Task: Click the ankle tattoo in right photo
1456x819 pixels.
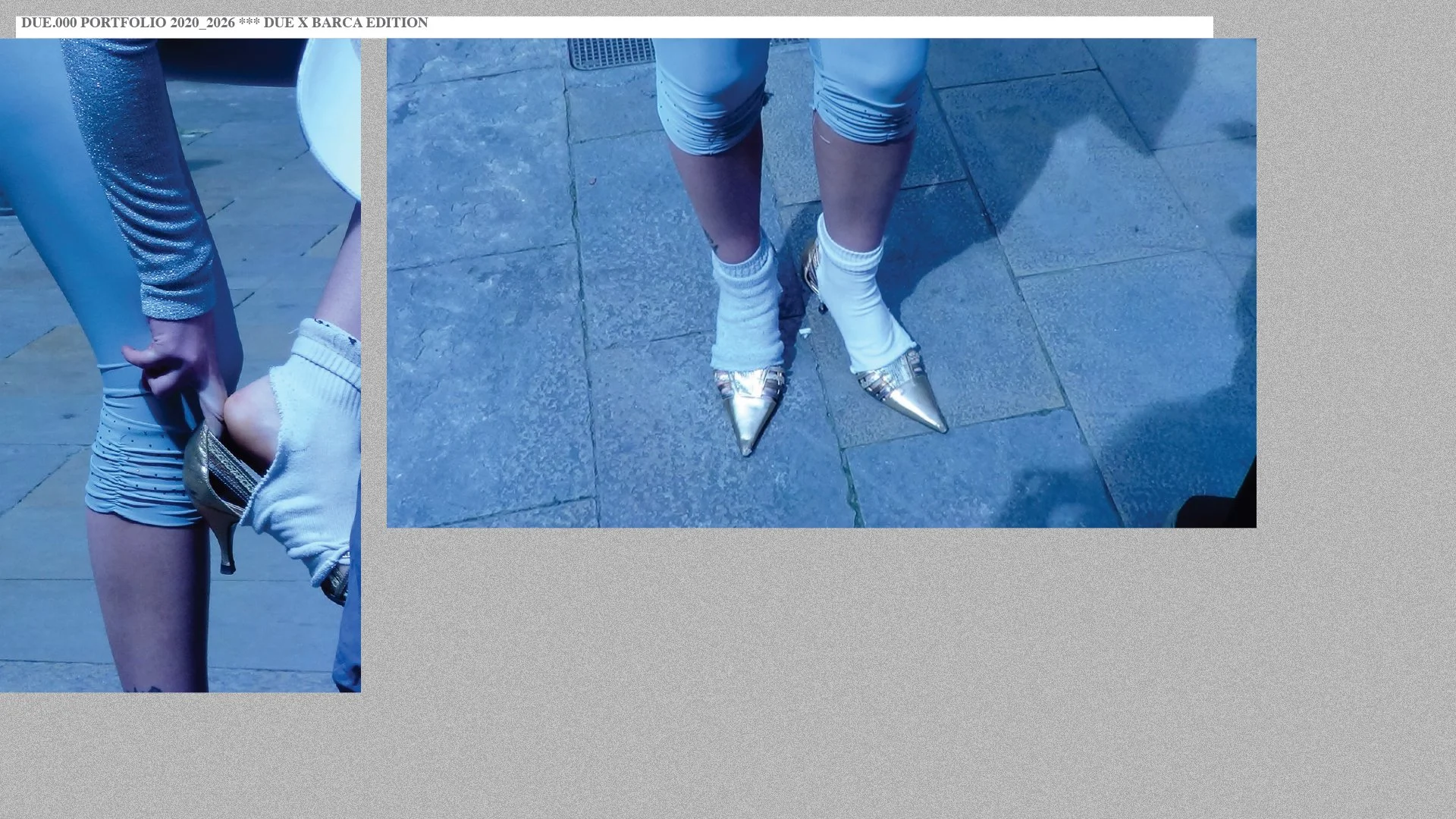Action: pos(711,243)
